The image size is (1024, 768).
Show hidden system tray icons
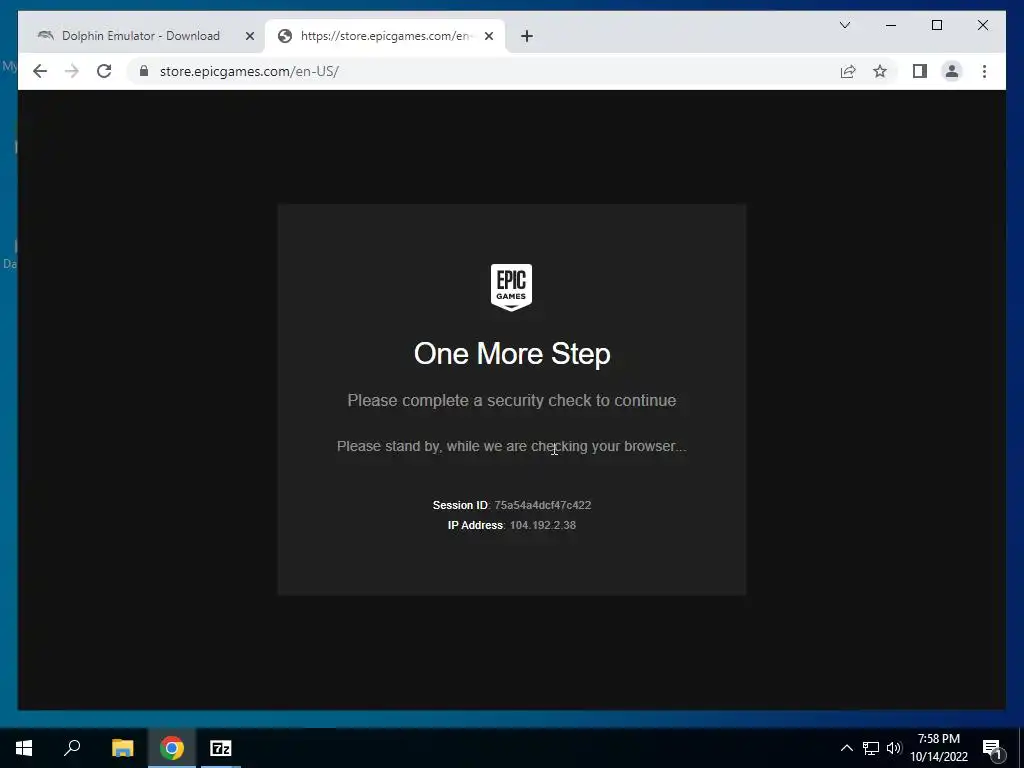846,748
